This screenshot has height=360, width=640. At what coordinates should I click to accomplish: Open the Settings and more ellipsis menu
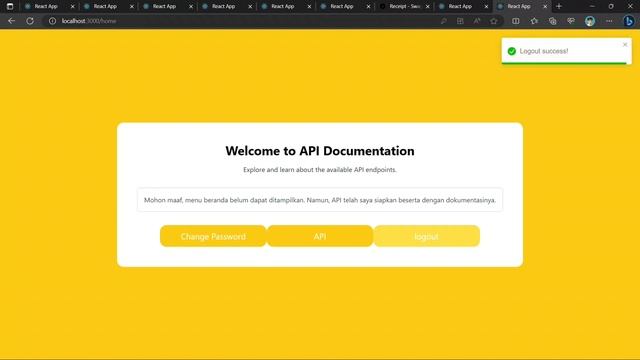609,21
